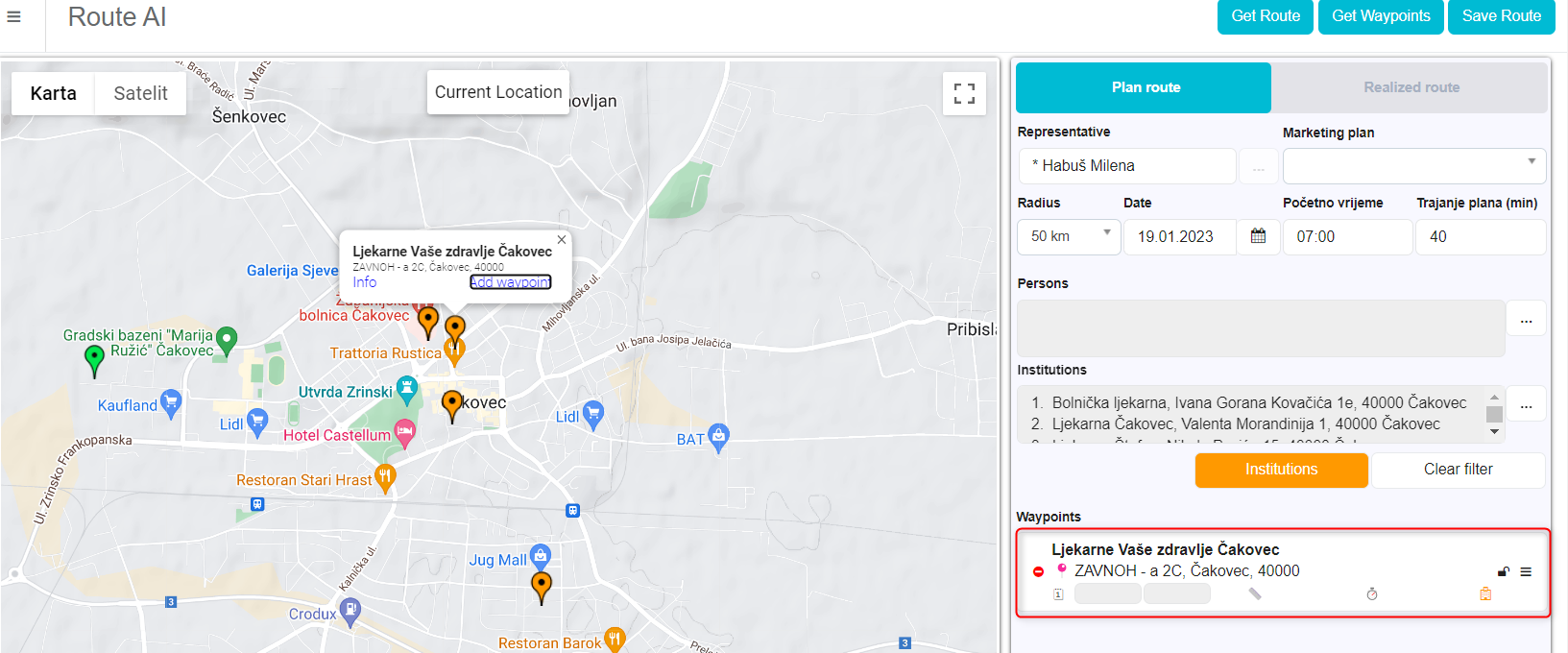Switch to the Realized route tab

1411,87
